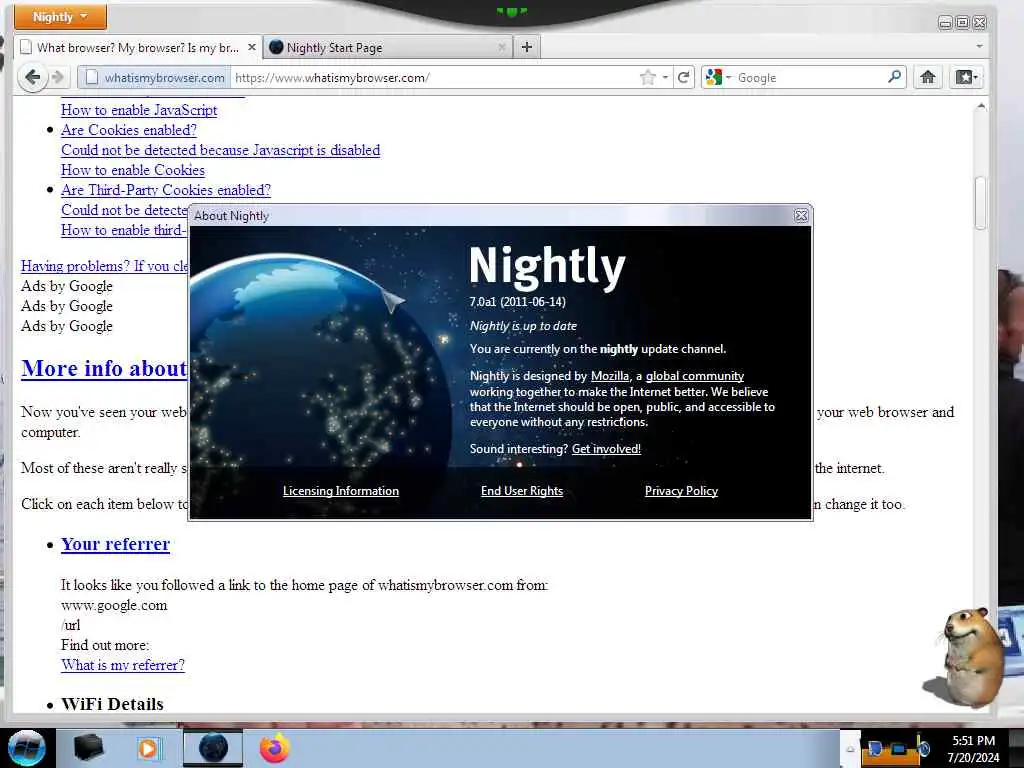Reload the current page
1024x768 pixels.
[x=684, y=78]
